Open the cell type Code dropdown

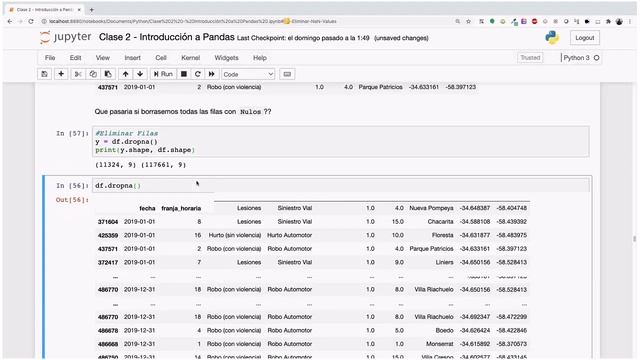[248, 74]
